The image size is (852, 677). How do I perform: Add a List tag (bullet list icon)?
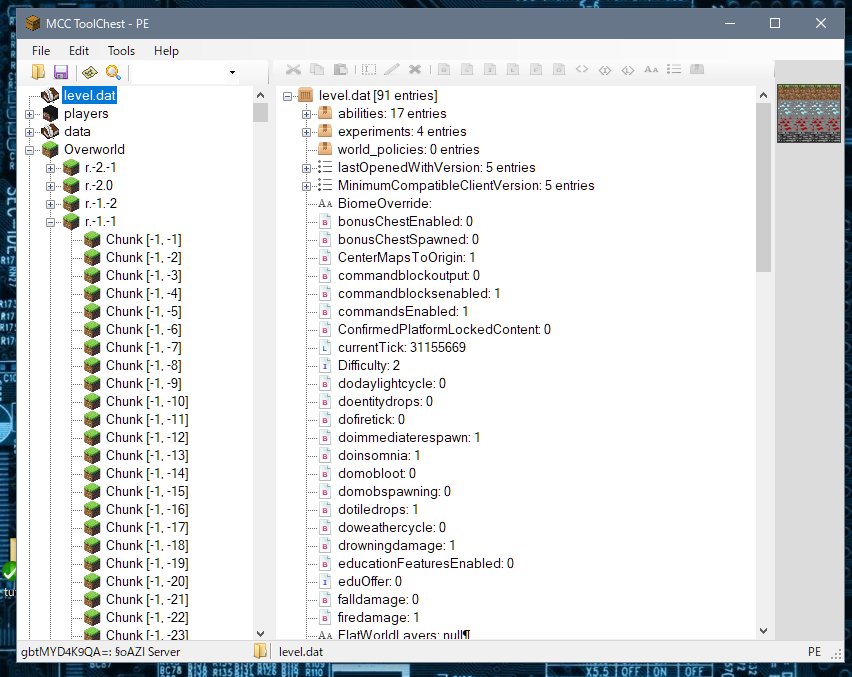674,70
